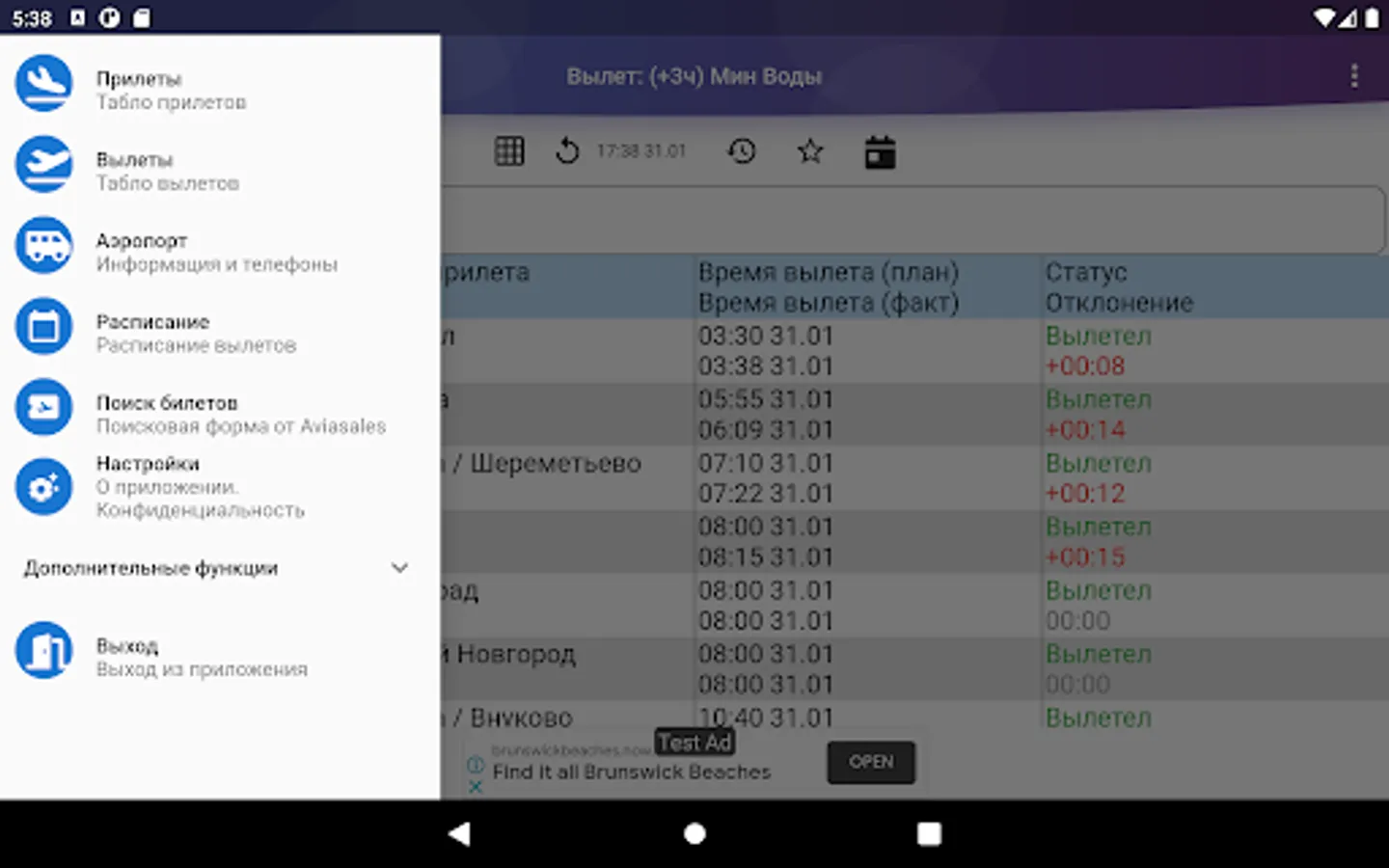
Task: Close the ad with X icon
Action: click(476, 787)
